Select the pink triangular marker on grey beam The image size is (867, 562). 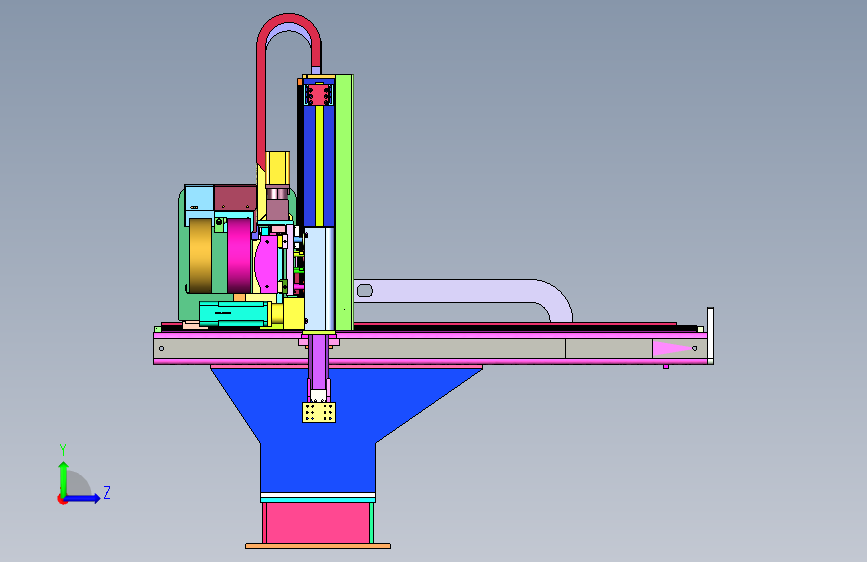point(673,348)
